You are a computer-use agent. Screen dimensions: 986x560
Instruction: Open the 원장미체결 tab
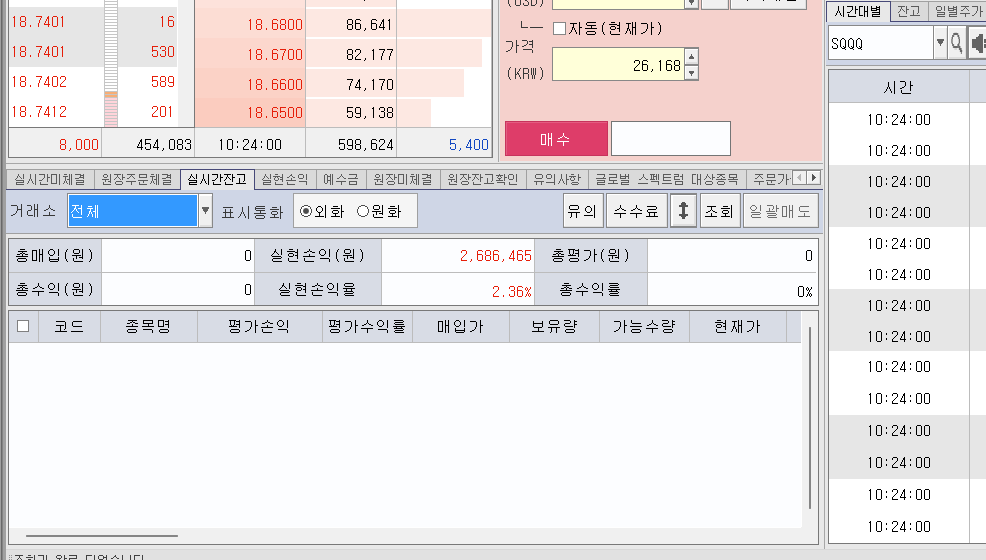pyautogui.click(x=402, y=180)
